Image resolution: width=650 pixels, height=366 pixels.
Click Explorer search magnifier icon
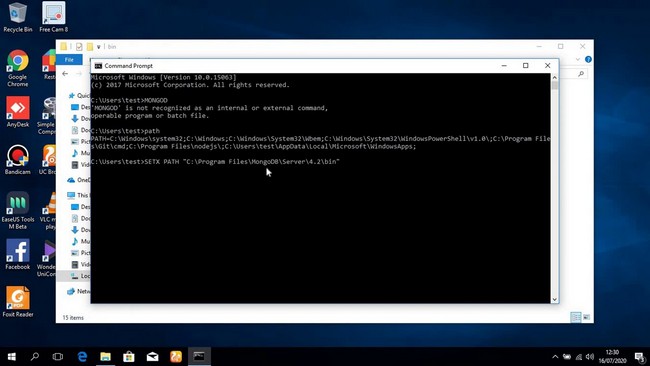point(581,74)
